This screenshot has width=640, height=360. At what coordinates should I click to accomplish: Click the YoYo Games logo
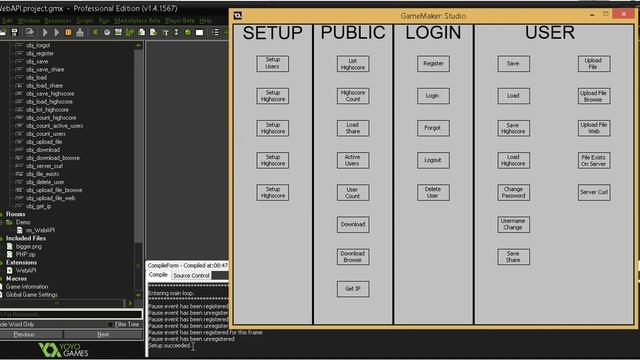tap(64, 350)
